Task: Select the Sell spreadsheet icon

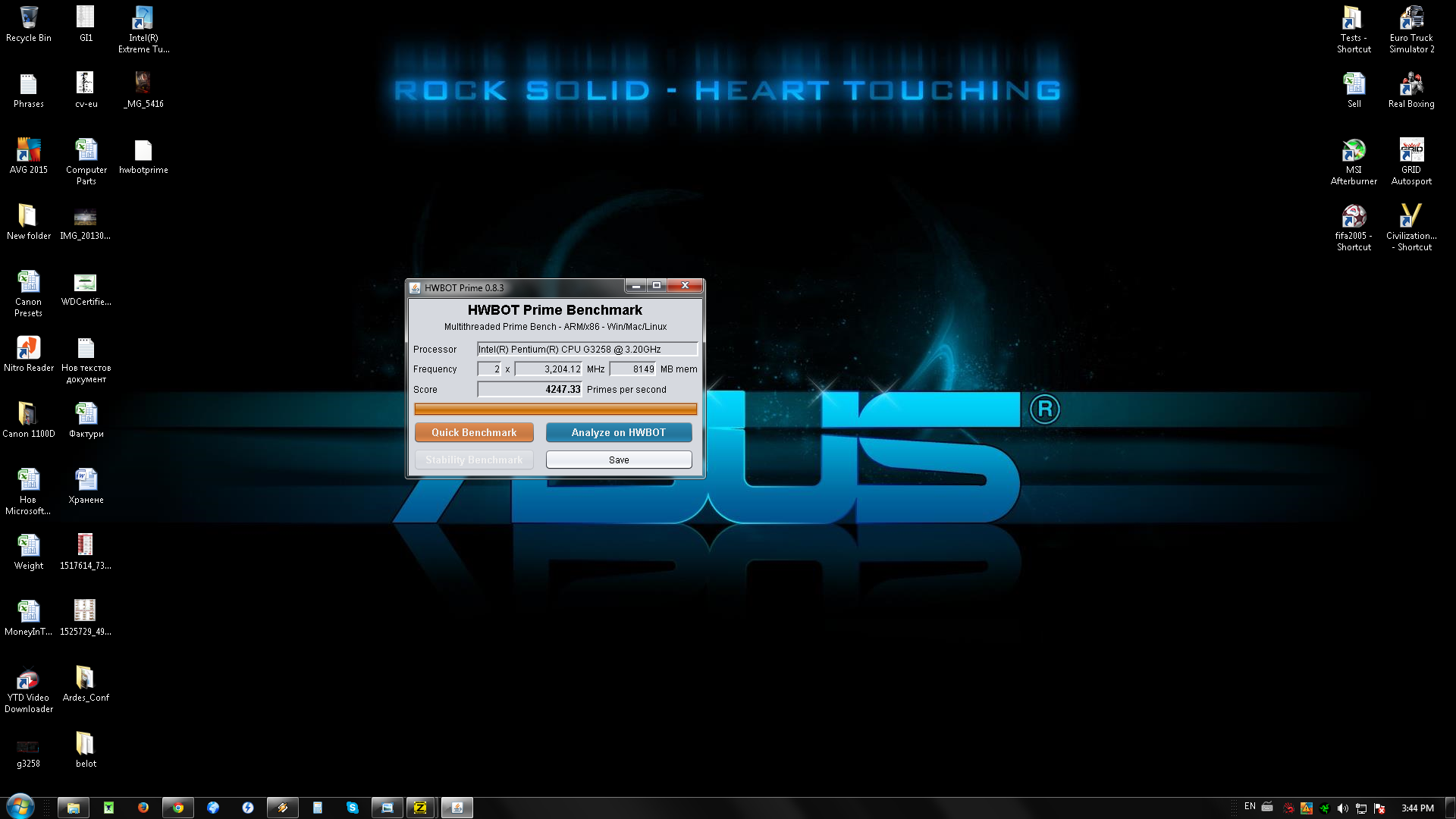Action: 1354,90
